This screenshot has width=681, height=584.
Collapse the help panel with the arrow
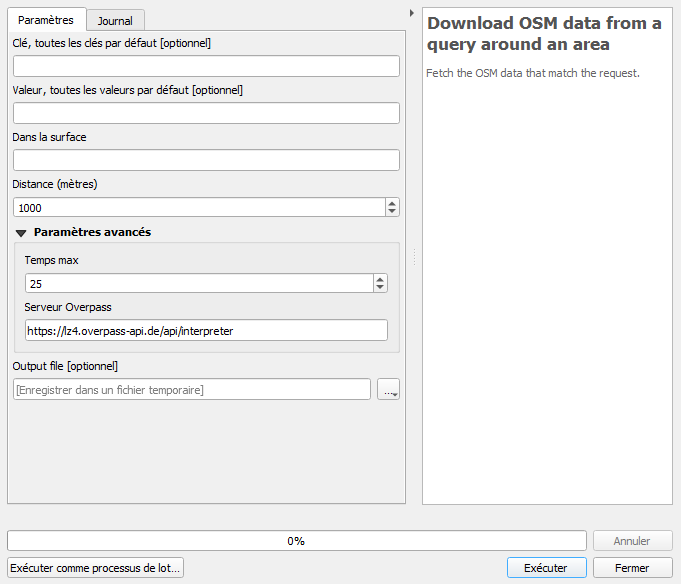[412, 13]
